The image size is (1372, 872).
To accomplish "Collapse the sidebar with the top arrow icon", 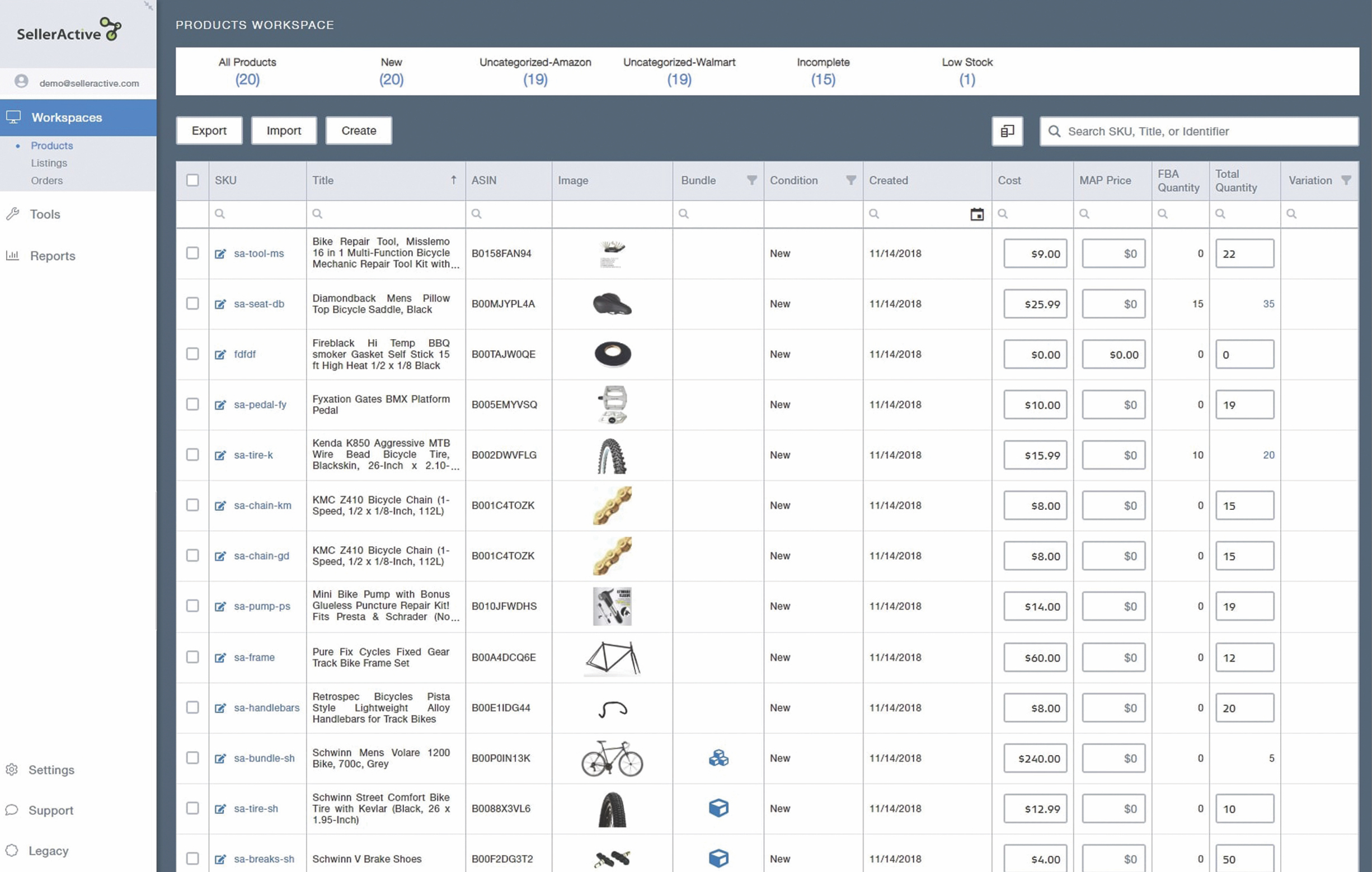I will click(148, 6).
